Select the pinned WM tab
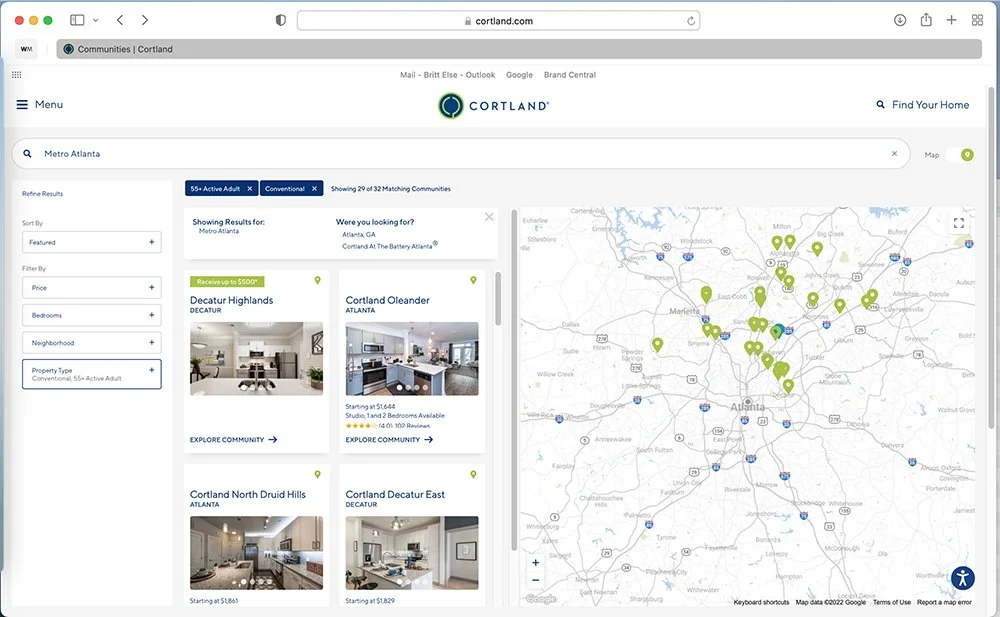This screenshot has width=1000, height=617. coord(26,49)
